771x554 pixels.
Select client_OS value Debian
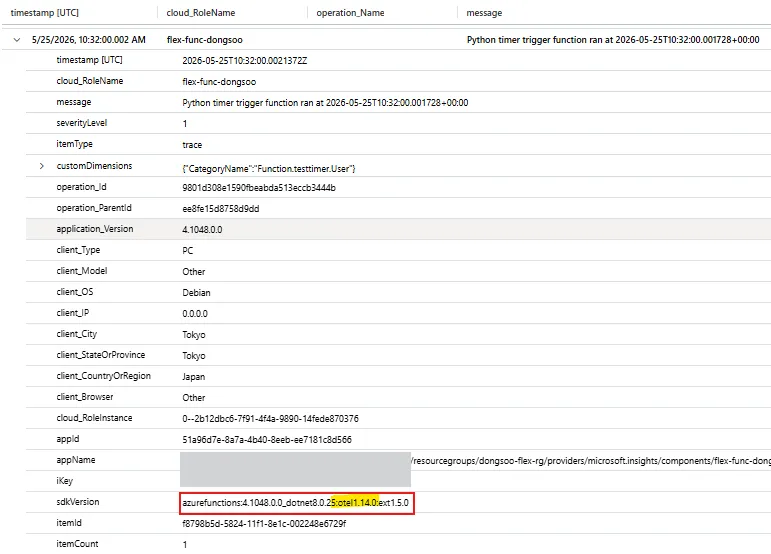pyautogui.click(x=196, y=293)
